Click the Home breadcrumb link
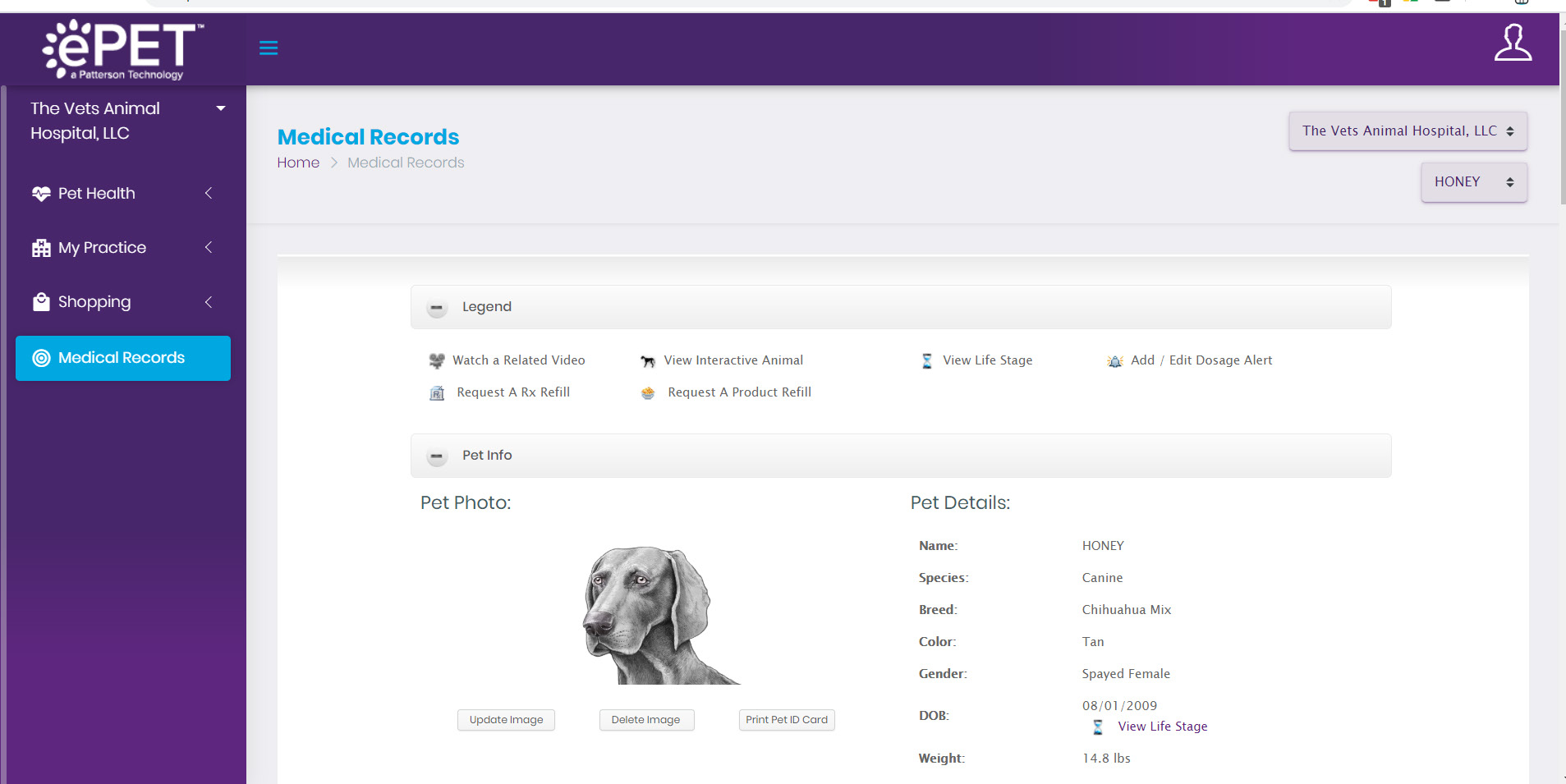Screen dimensions: 1566x784 (297, 162)
